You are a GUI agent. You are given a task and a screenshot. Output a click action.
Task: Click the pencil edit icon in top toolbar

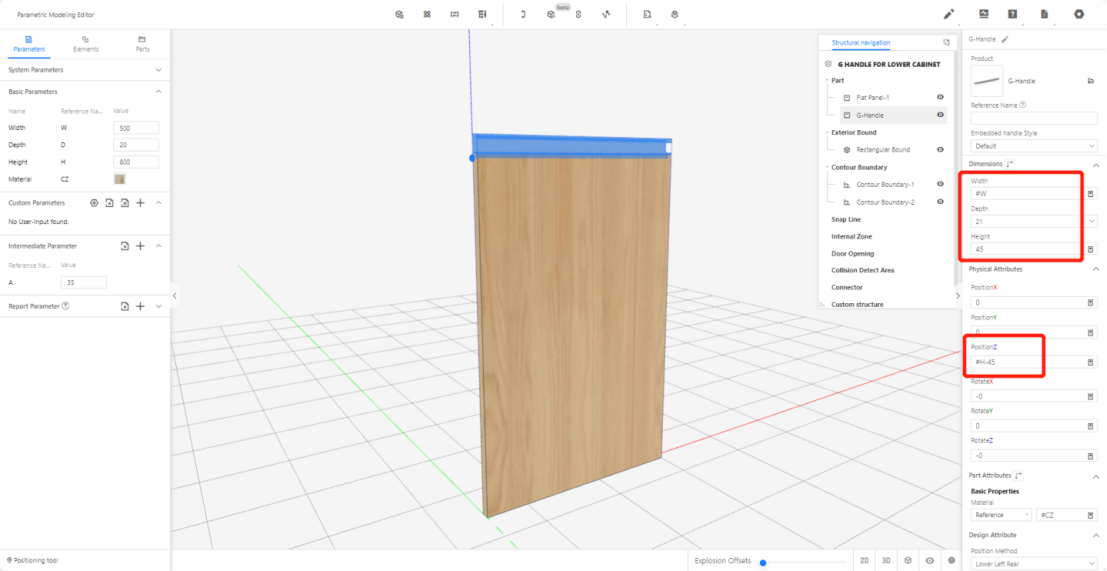949,14
